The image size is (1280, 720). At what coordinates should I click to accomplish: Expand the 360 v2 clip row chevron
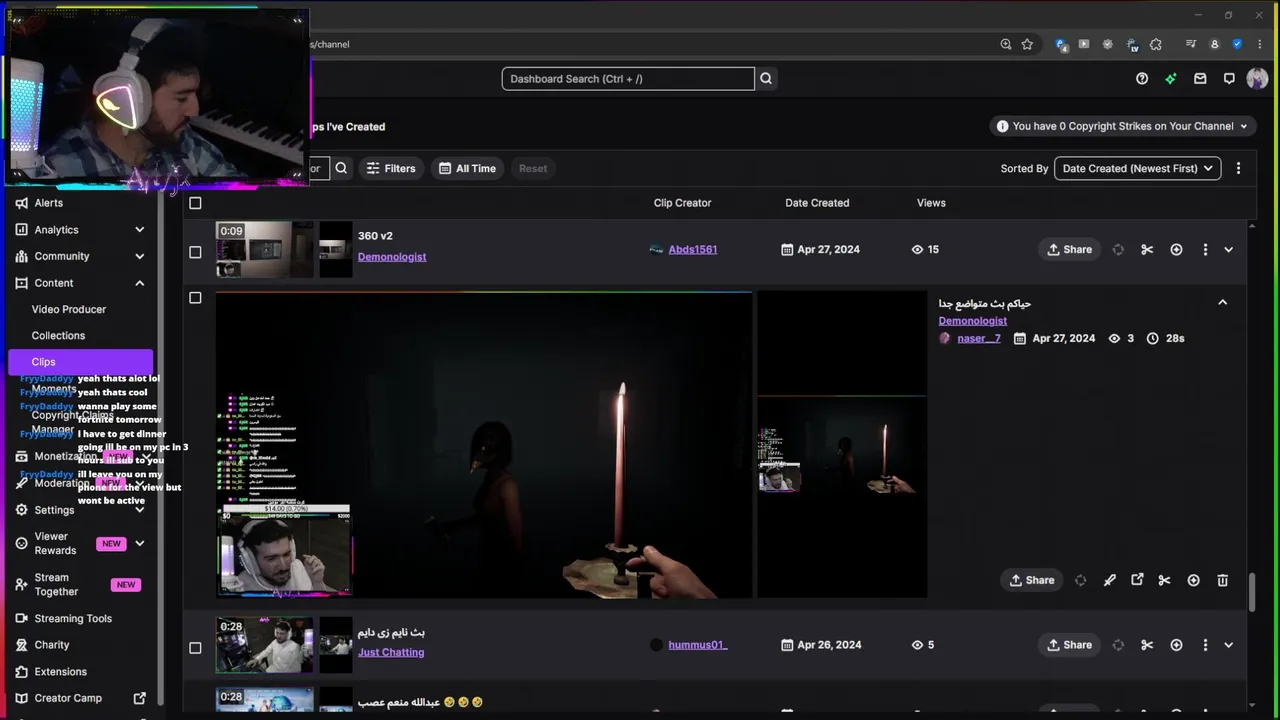[x=1229, y=250]
